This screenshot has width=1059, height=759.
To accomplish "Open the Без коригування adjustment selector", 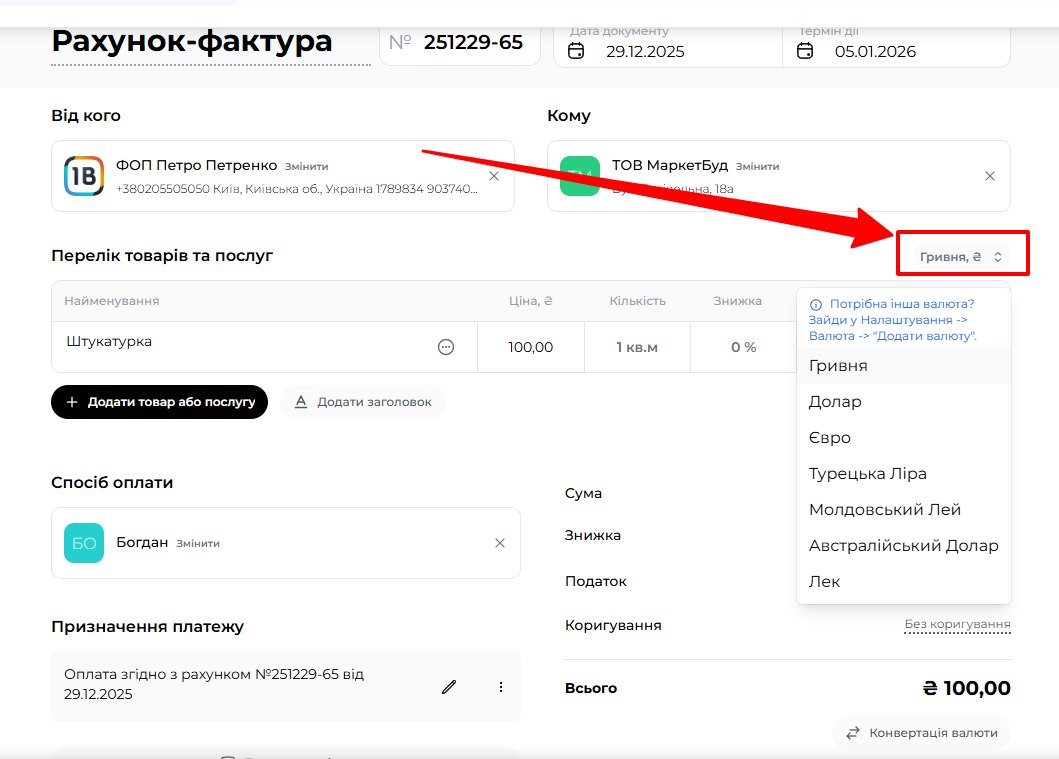I will tap(957, 625).
